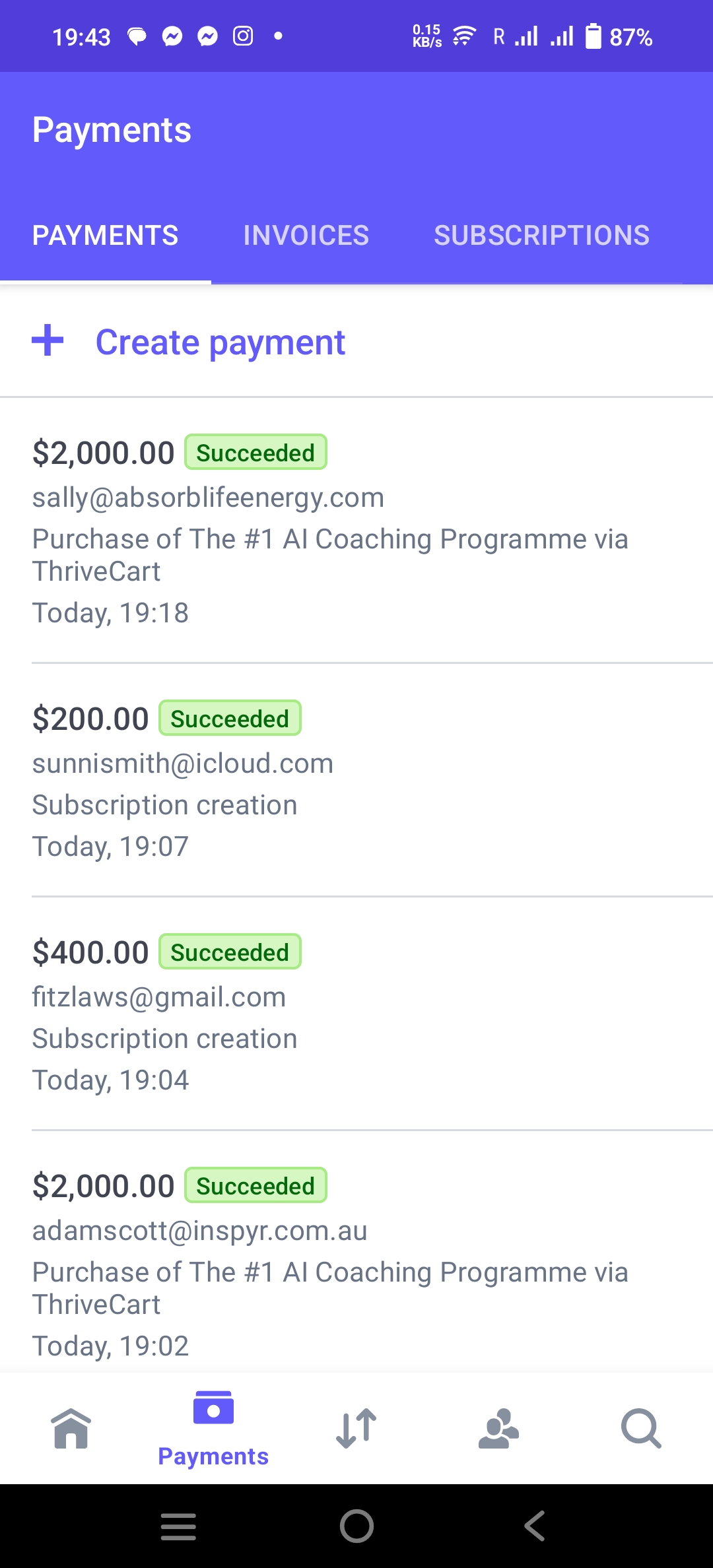Switch to the Subscriptions tab
The width and height of the screenshot is (713, 1568).
[x=541, y=236]
